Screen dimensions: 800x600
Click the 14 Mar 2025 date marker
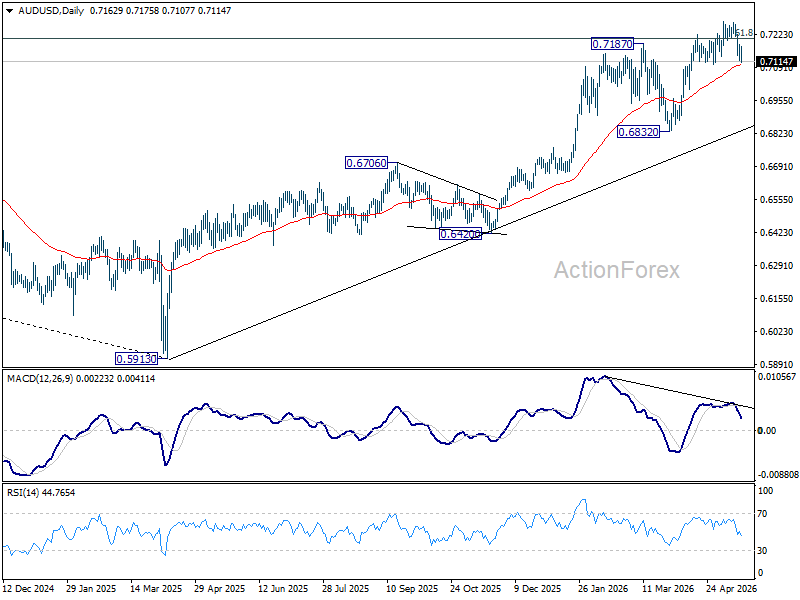(156, 588)
